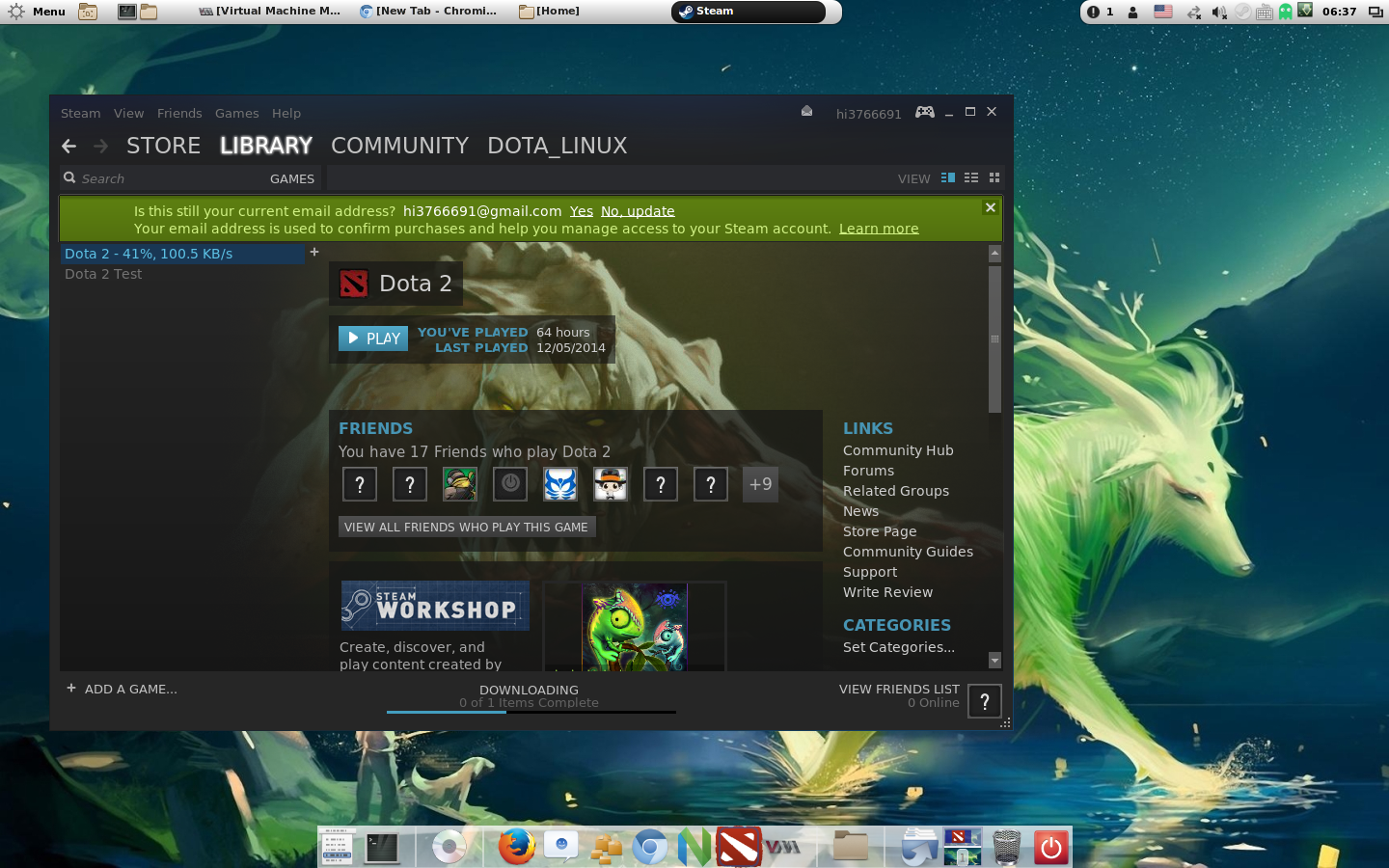Open Community Guides link
Screen dimensions: 1389x868
[x=908, y=552]
